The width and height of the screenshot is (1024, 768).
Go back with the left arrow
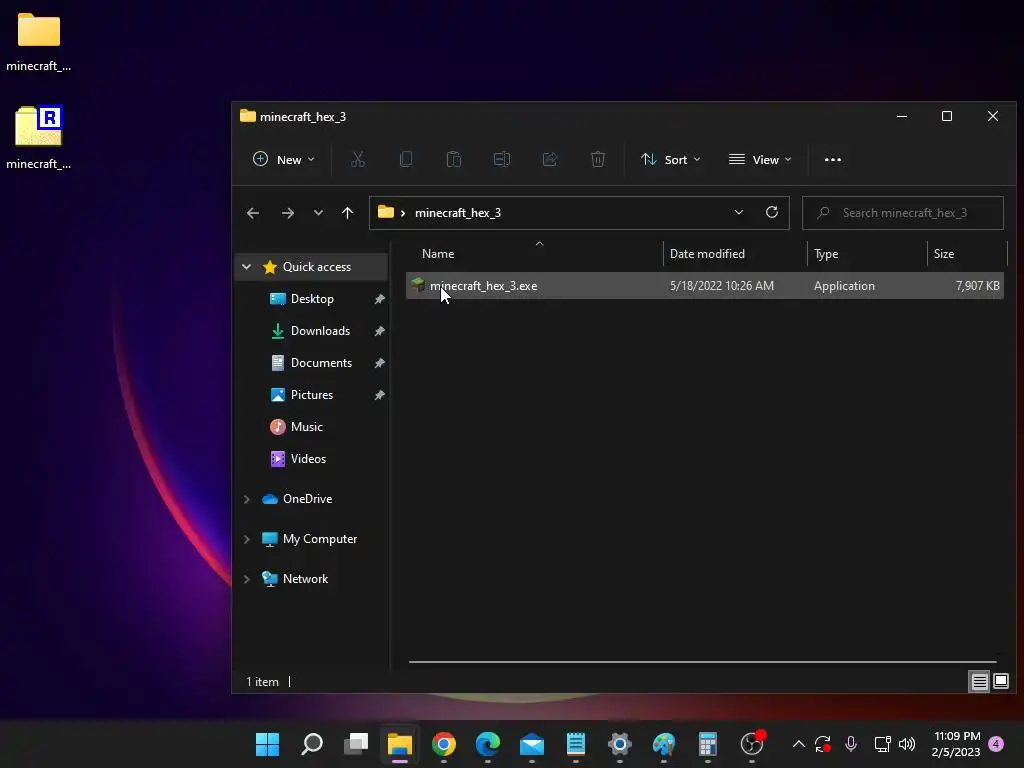(x=253, y=213)
